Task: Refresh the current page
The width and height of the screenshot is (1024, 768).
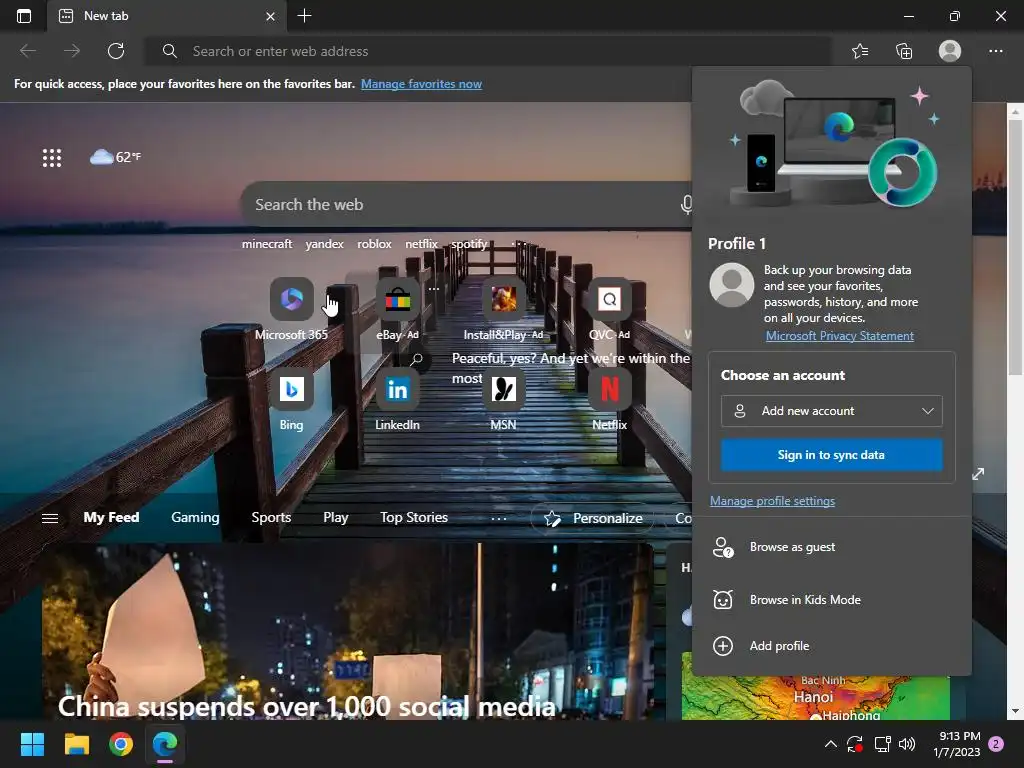Action: coord(116,51)
